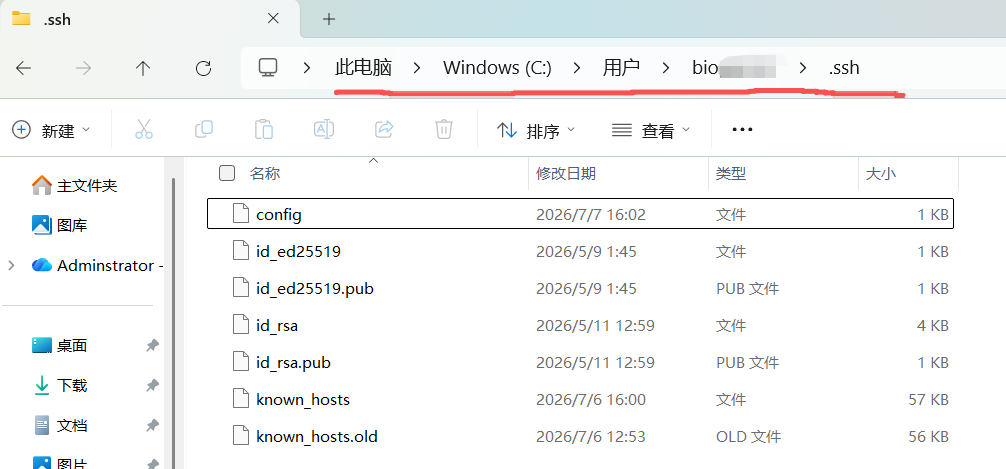The height and width of the screenshot is (469, 1006).
Task: Navigate to 此电脑 in breadcrumb
Action: pyautogui.click(x=363, y=67)
